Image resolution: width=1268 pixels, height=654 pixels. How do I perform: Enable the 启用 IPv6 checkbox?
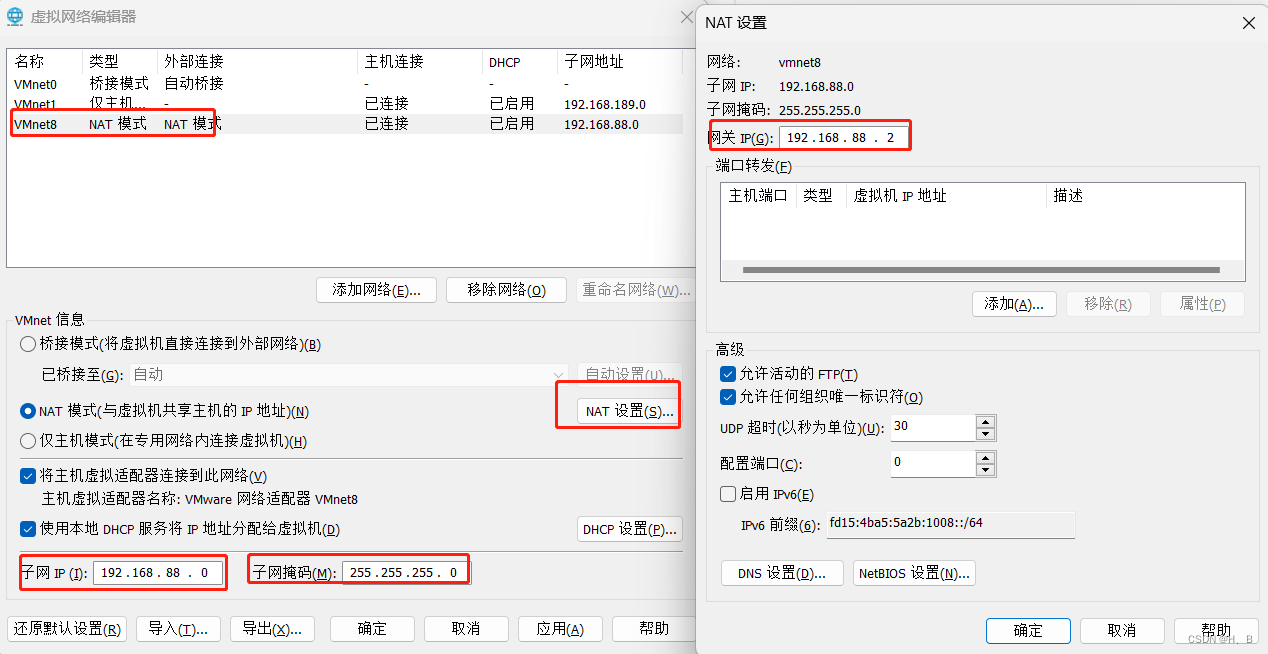pos(728,494)
